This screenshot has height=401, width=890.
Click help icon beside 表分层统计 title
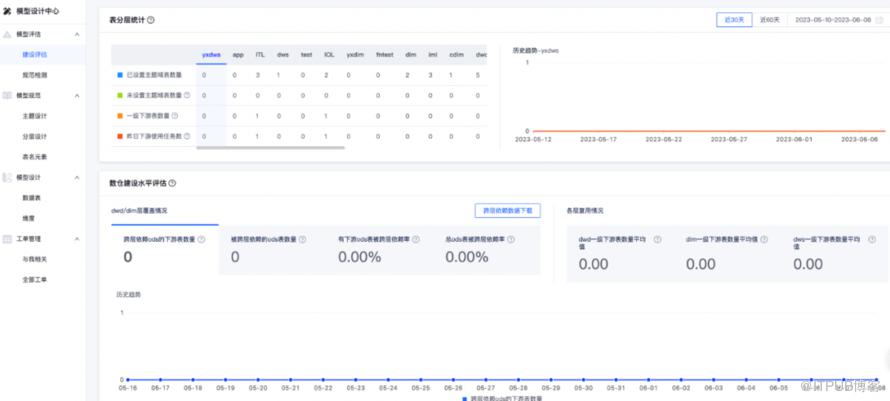coord(151,20)
